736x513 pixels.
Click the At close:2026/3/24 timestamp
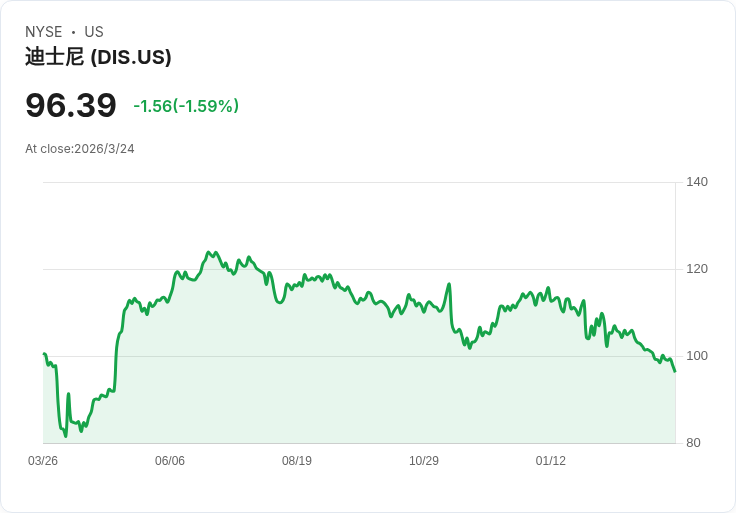coord(80,149)
